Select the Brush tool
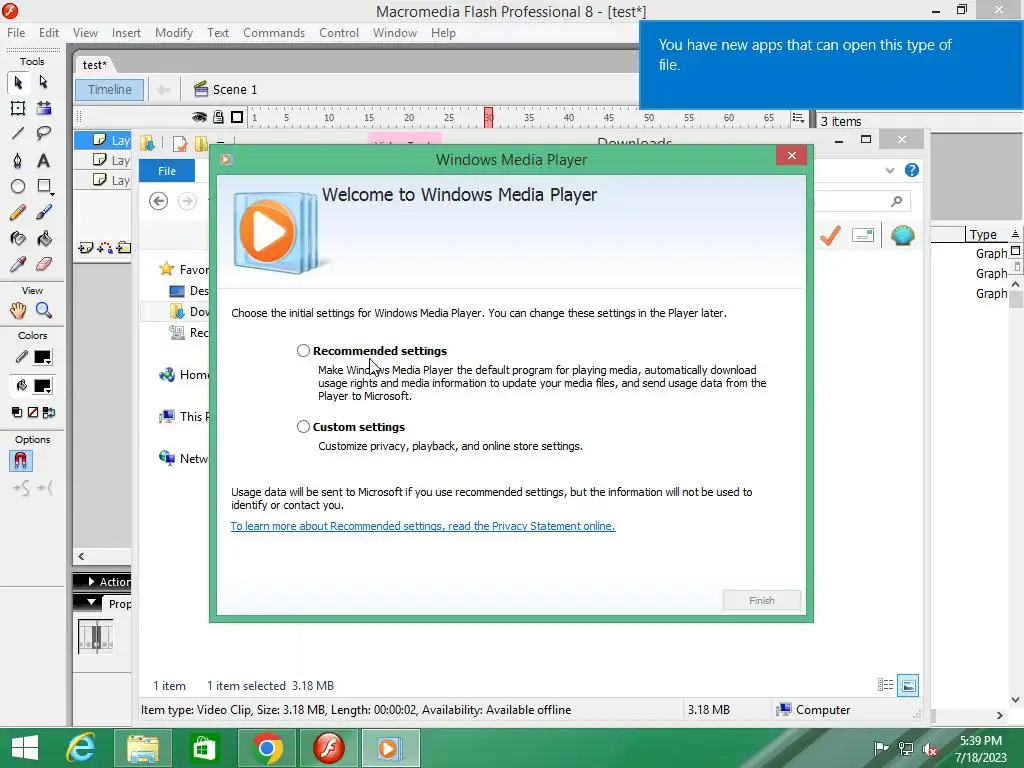 click(44, 212)
